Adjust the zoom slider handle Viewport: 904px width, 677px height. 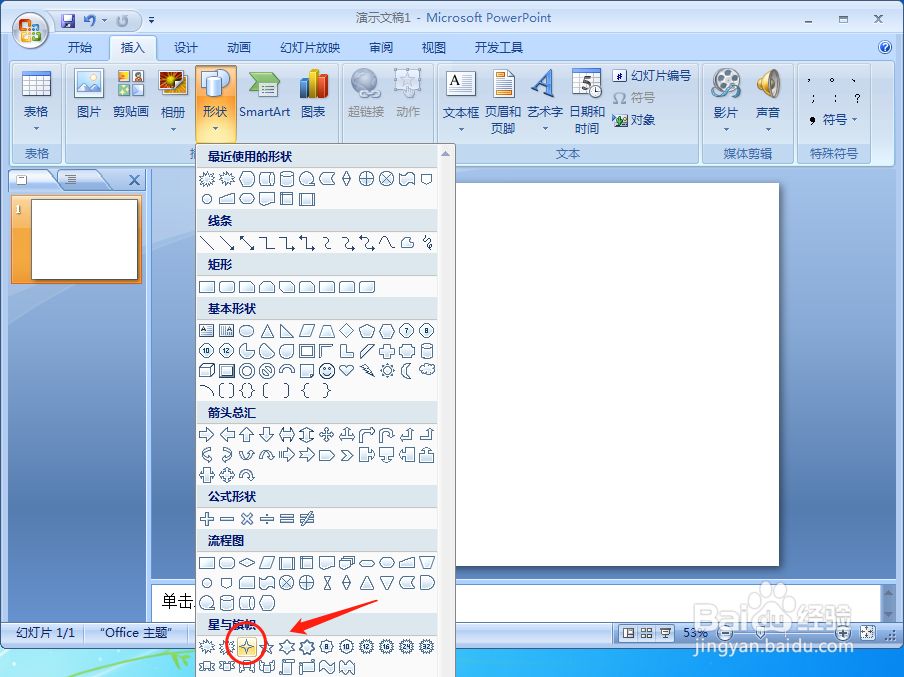(760, 634)
